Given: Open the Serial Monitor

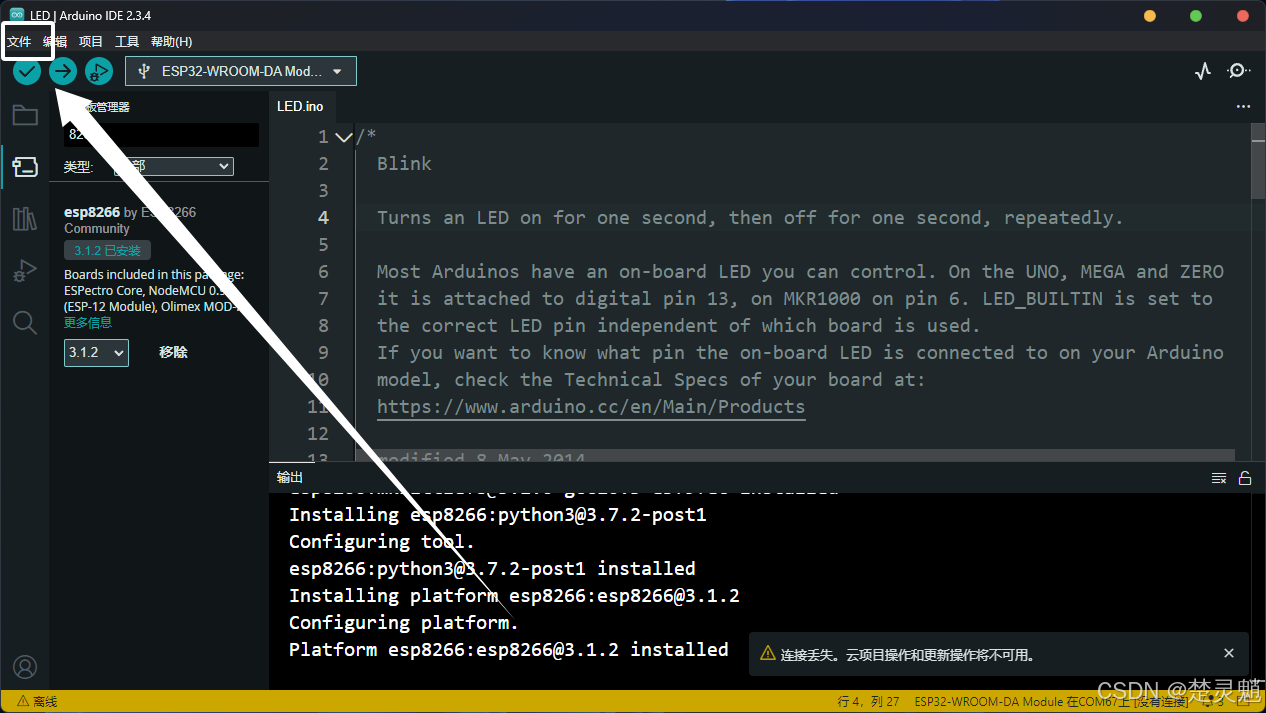Looking at the screenshot, I should [1239, 71].
